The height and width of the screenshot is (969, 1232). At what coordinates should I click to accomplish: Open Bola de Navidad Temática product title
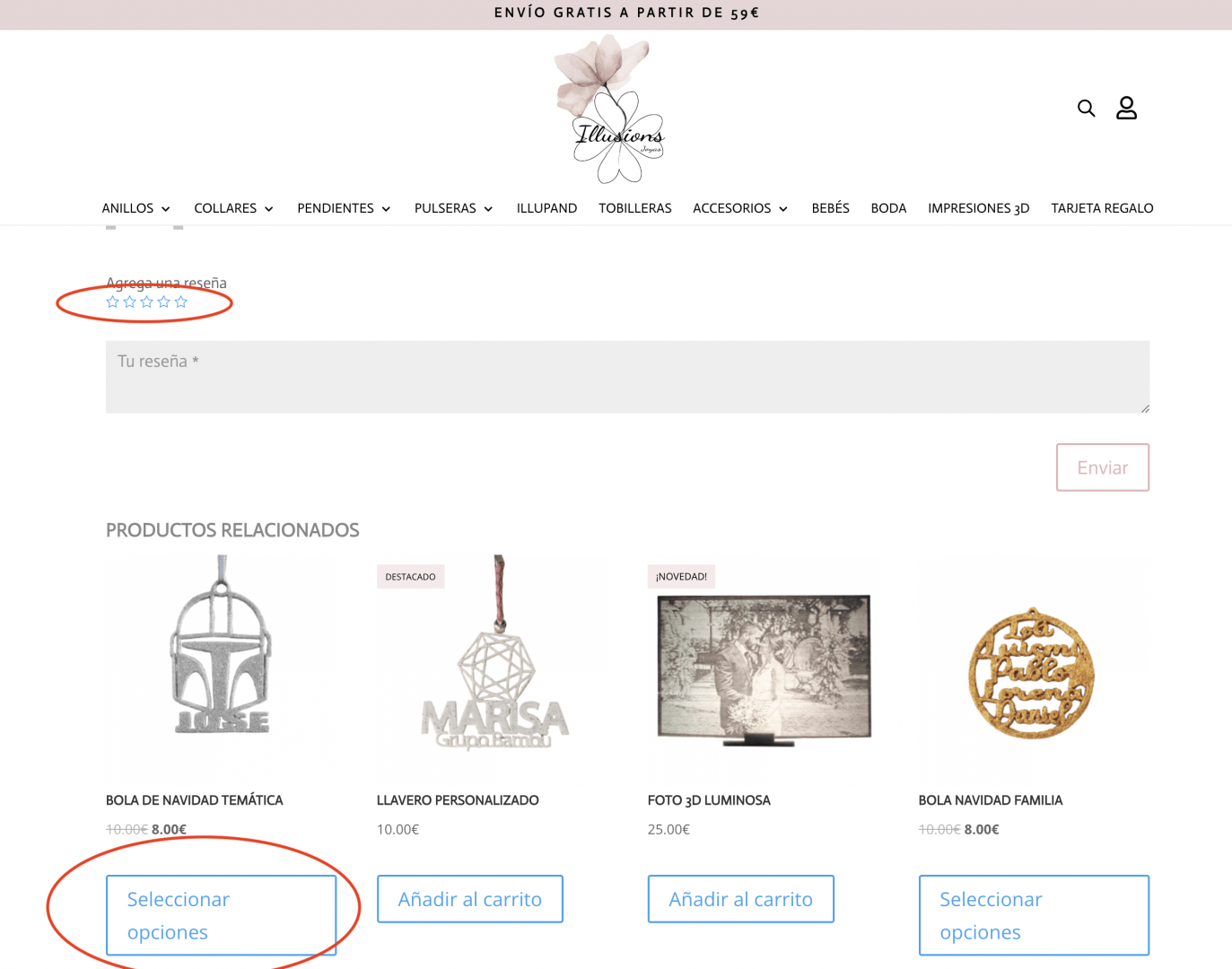point(195,800)
